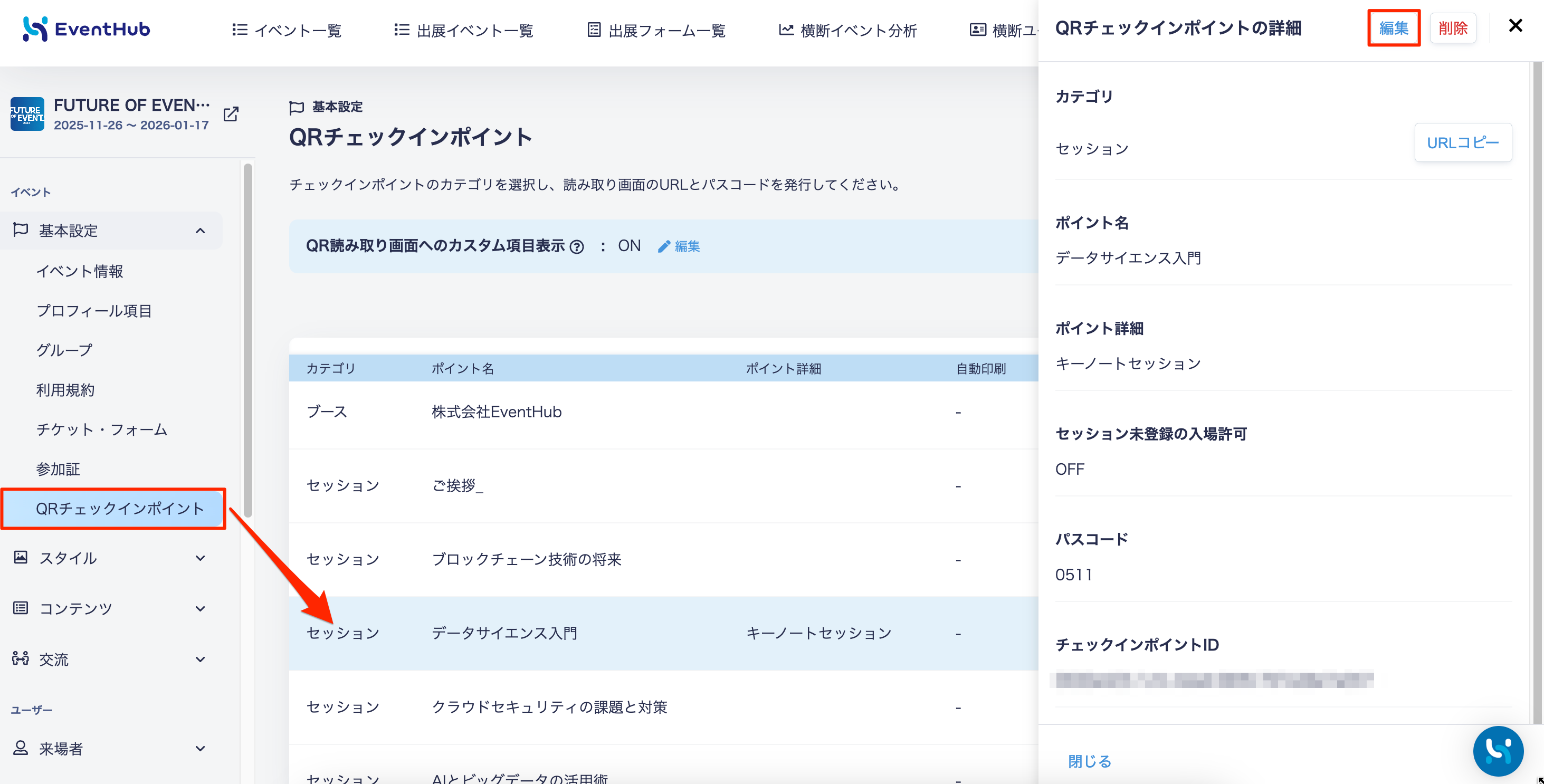Click the EventHub logo
This screenshot has height=784, width=1544.
[x=87, y=29]
